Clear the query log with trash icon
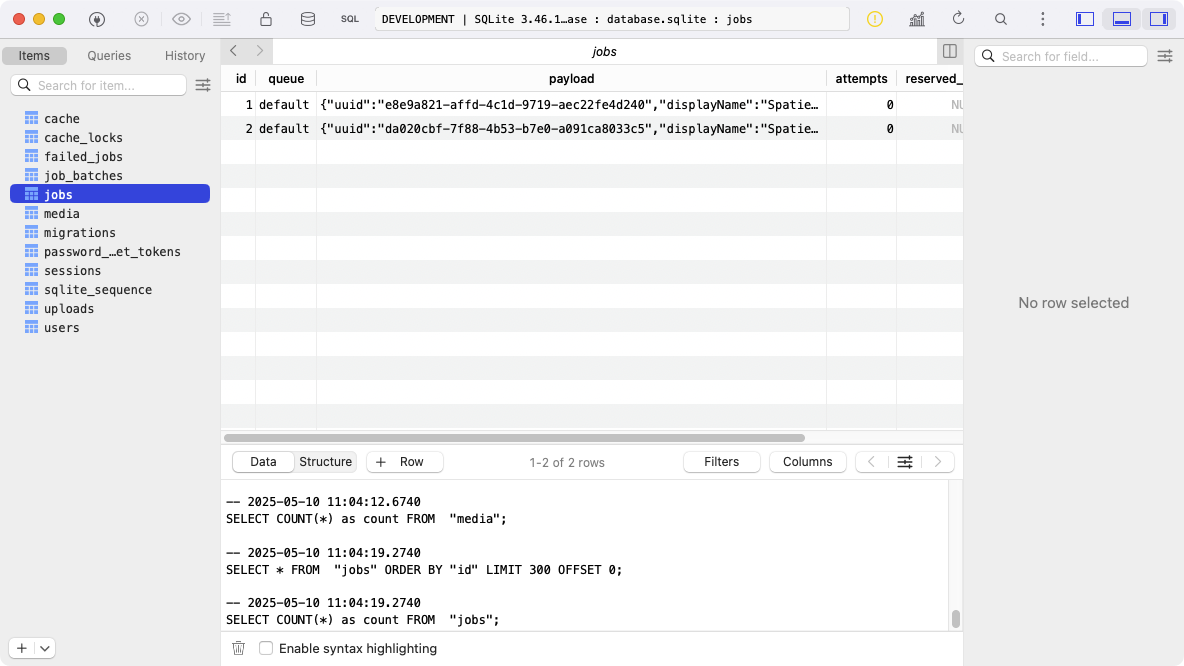The width and height of the screenshot is (1184, 666). (238, 648)
